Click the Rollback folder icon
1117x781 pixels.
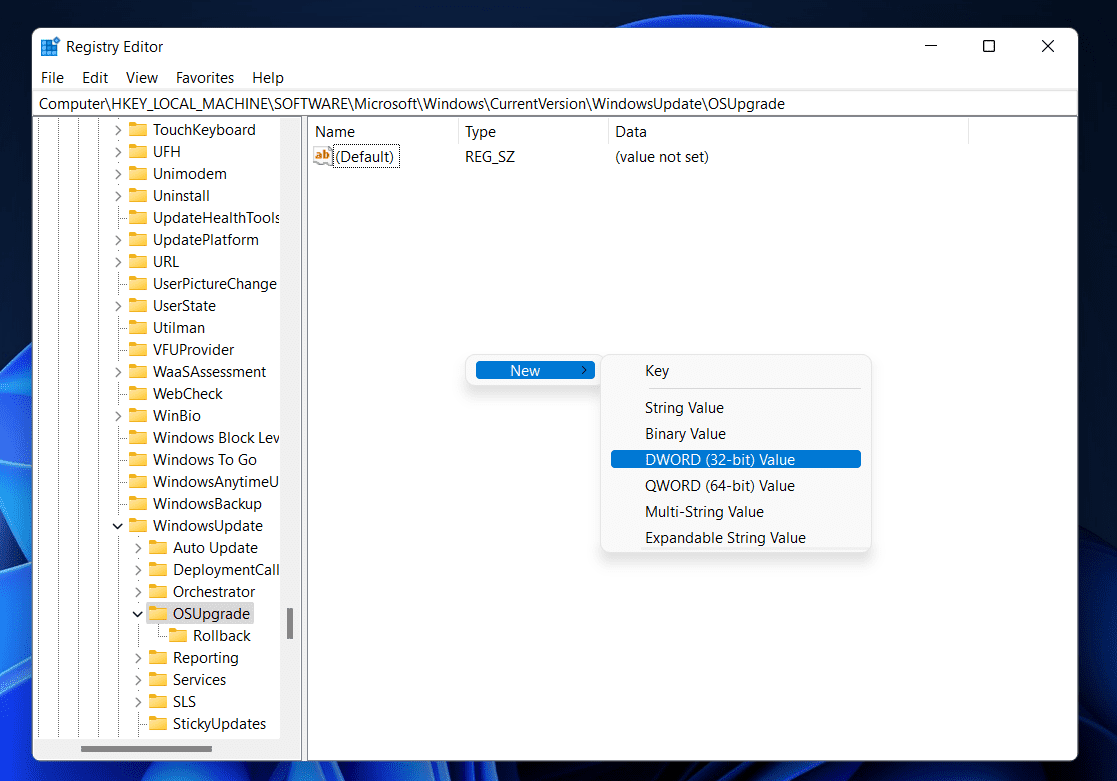pyautogui.click(x=178, y=636)
